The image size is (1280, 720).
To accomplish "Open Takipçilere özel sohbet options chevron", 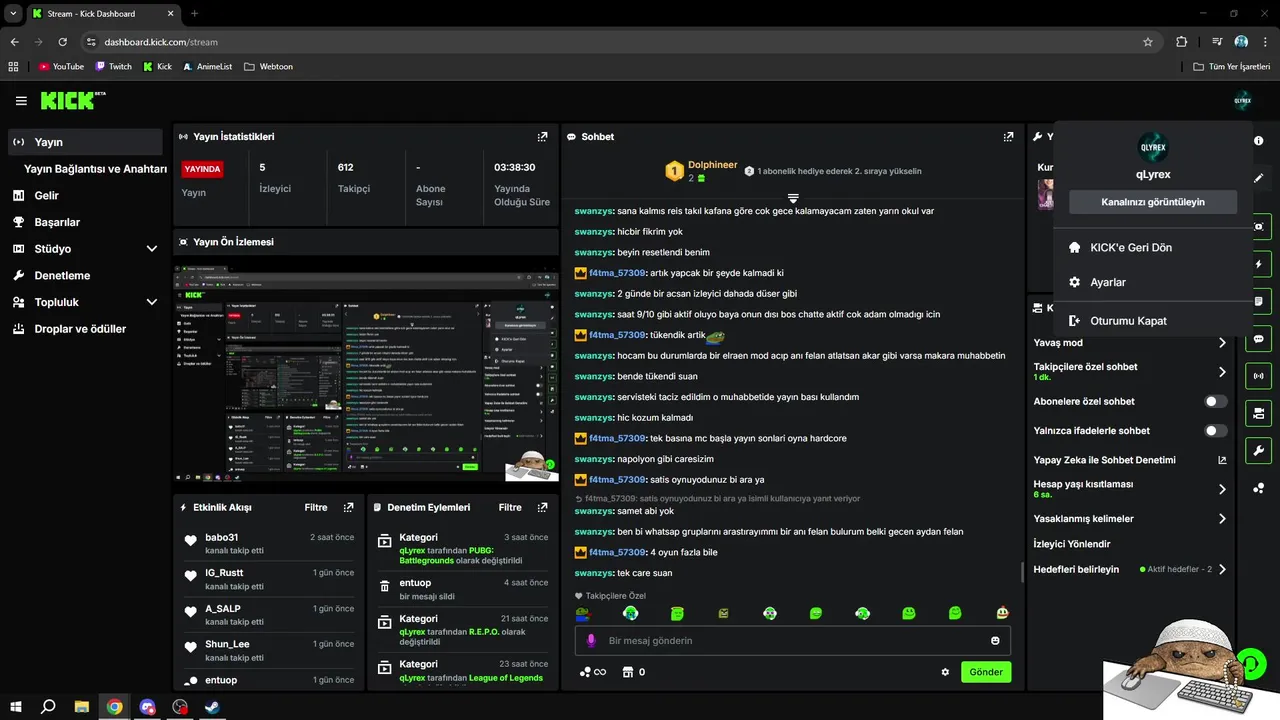I will point(1222,372).
